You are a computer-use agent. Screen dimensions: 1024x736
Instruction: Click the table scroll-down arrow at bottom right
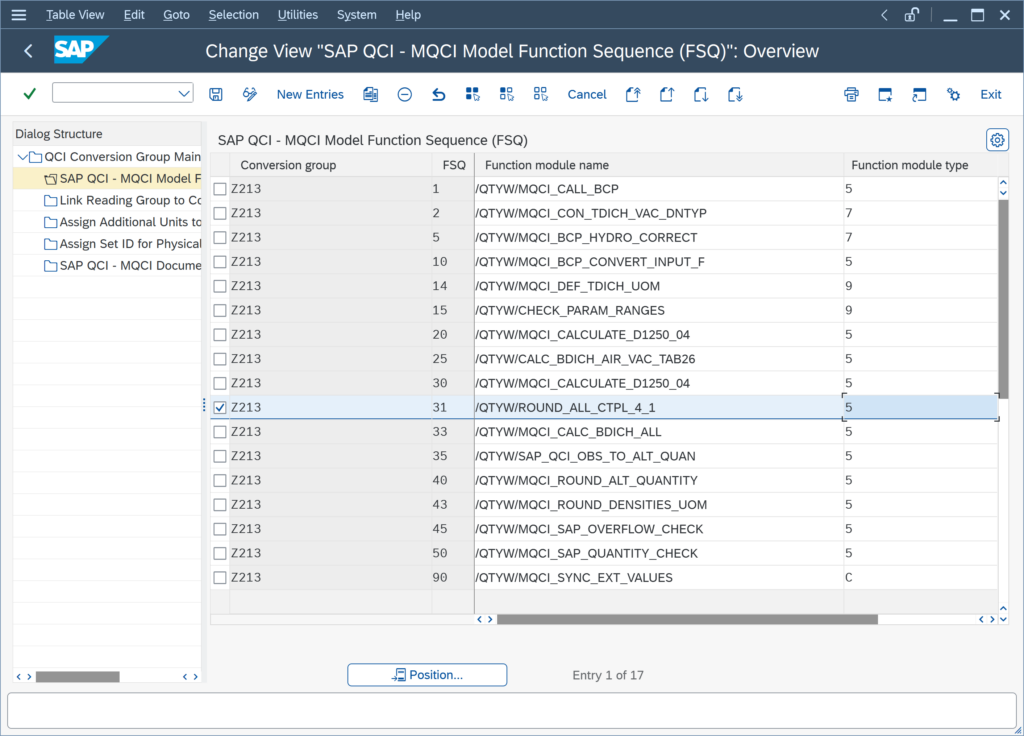1003,618
